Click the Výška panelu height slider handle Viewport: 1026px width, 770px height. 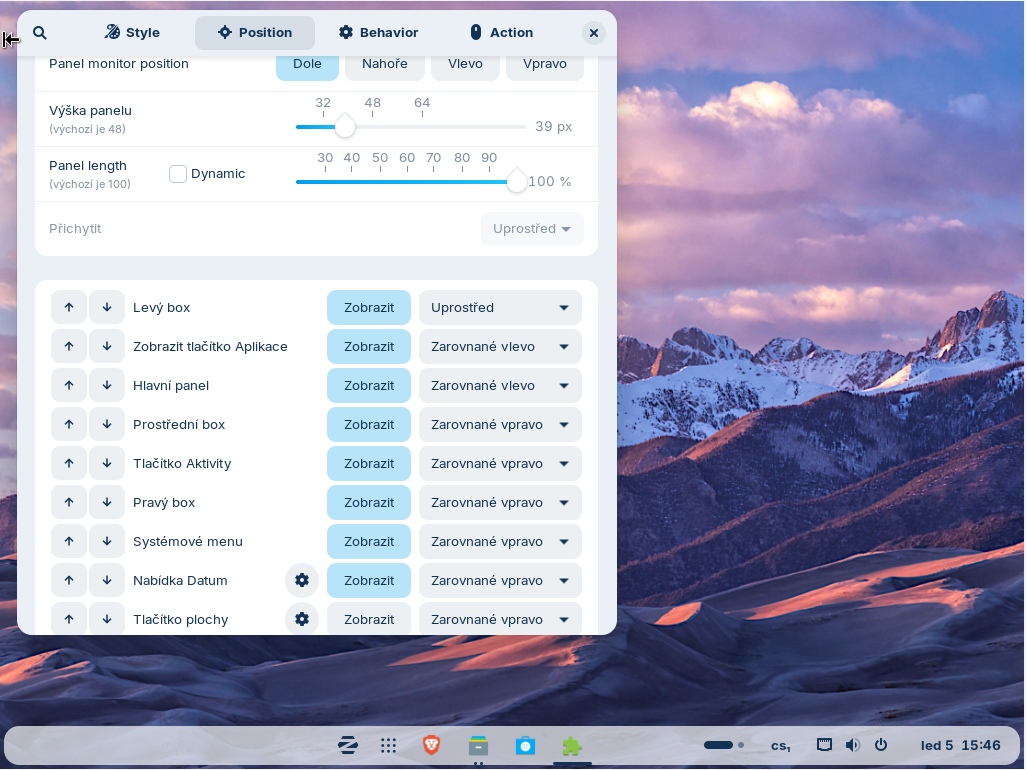[345, 127]
